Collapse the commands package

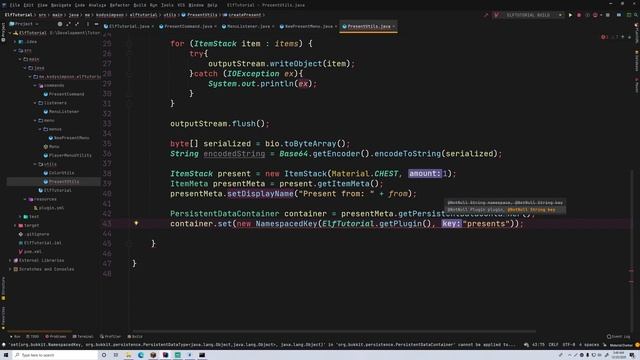(35, 85)
